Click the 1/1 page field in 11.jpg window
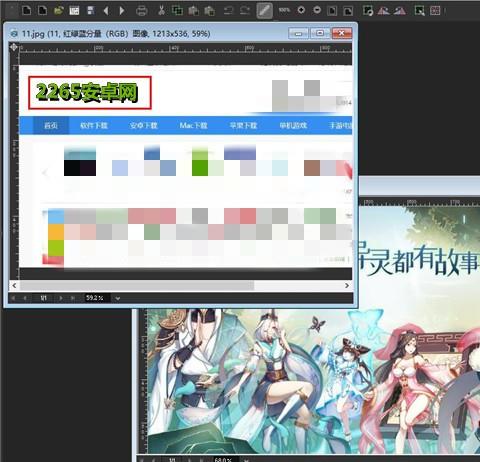This screenshot has height=462, width=480. coord(44,298)
